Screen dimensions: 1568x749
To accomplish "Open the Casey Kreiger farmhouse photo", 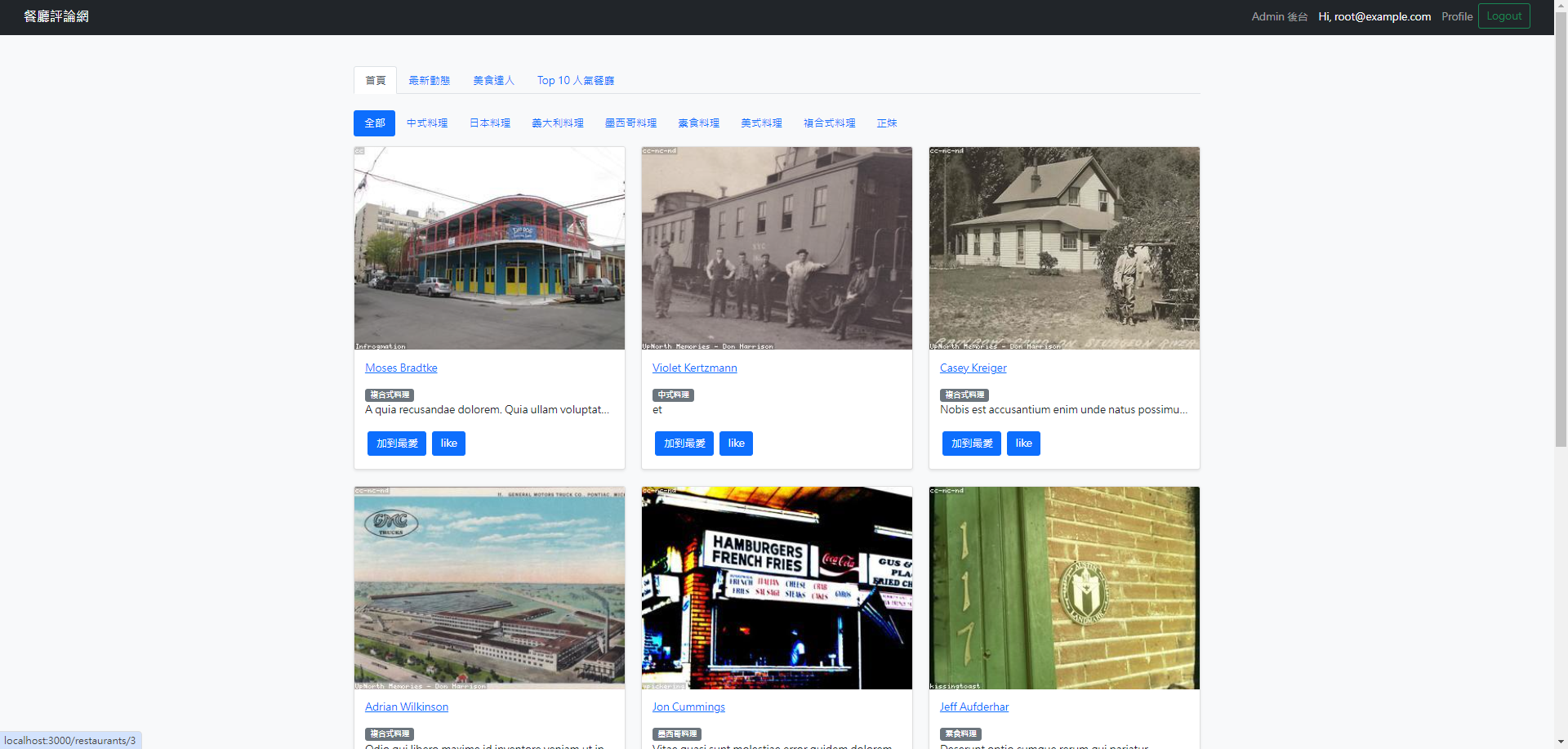I will [1064, 248].
